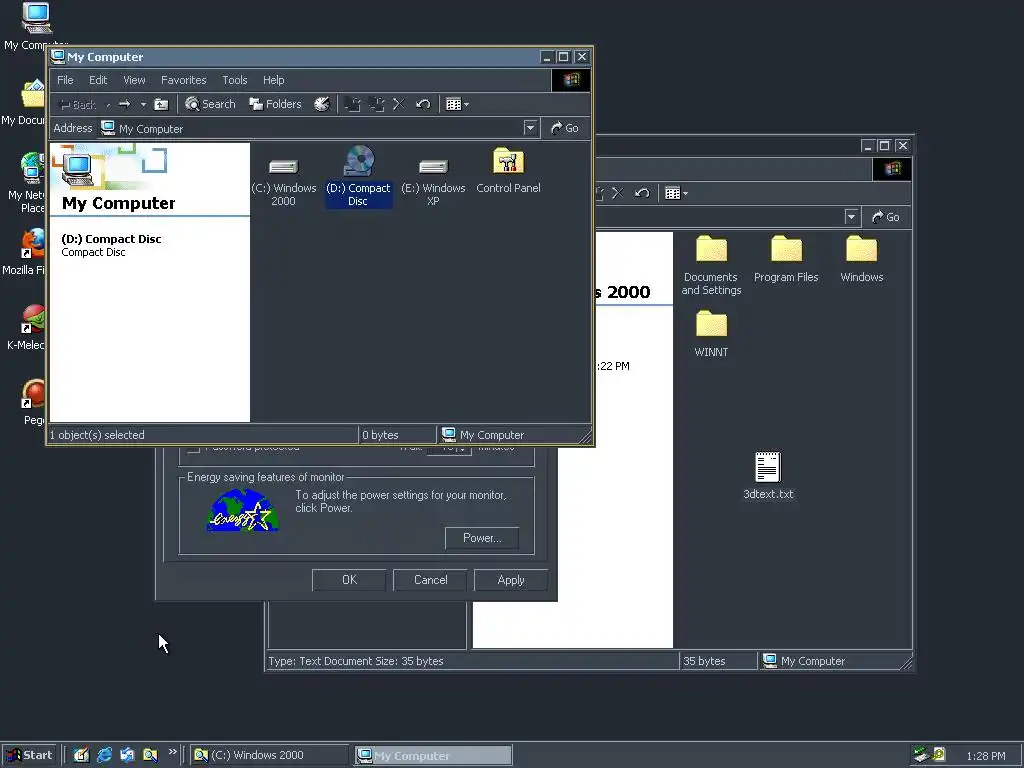Toggle the Folders pane button in My Computer
Viewport: 1024px width, 768px height.
click(275, 104)
